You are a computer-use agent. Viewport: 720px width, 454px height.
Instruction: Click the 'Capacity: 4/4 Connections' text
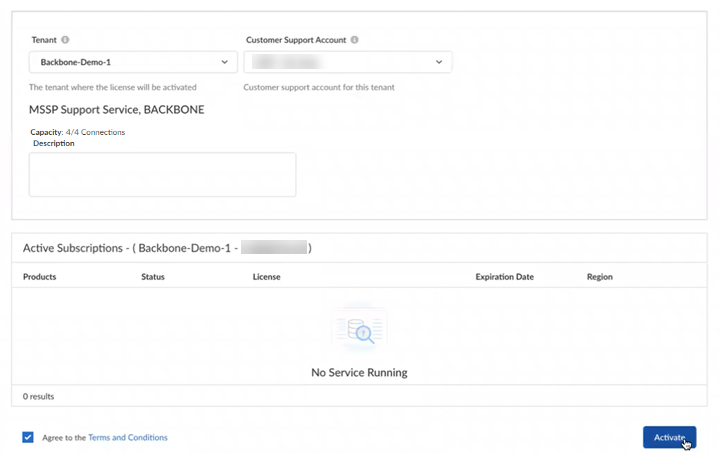point(78,132)
